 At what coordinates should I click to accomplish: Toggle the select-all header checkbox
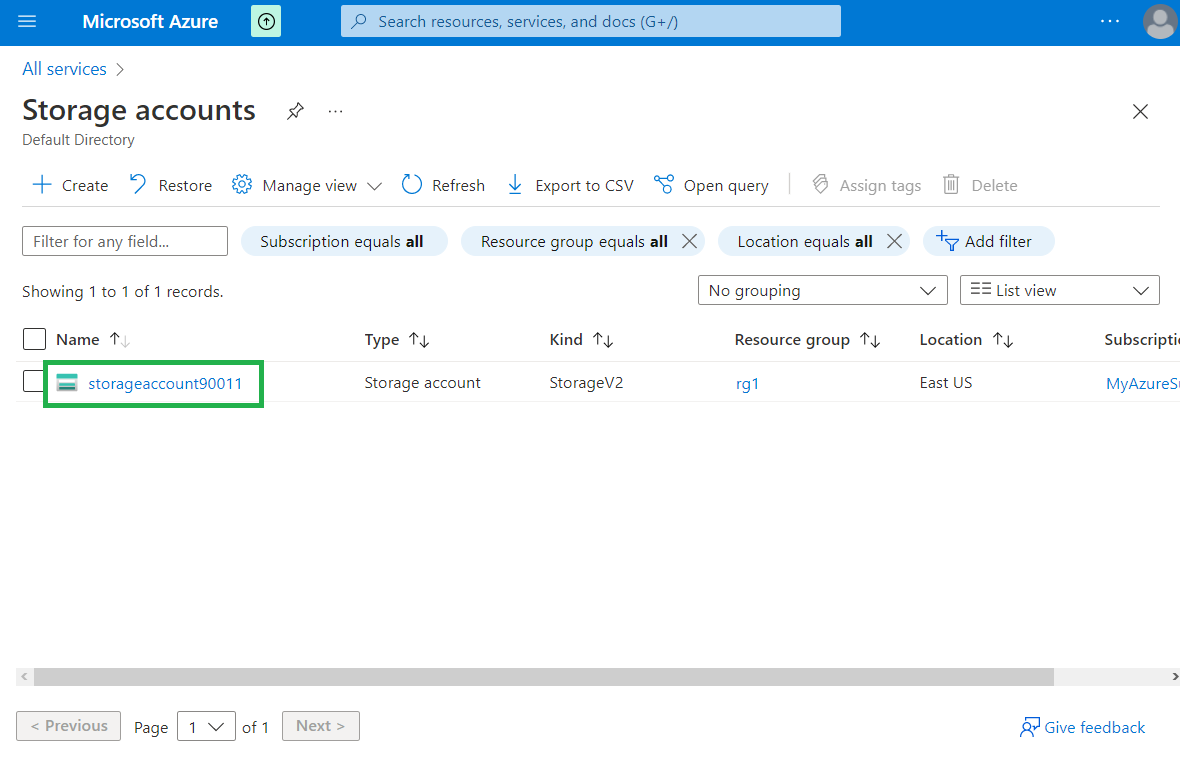(35, 339)
